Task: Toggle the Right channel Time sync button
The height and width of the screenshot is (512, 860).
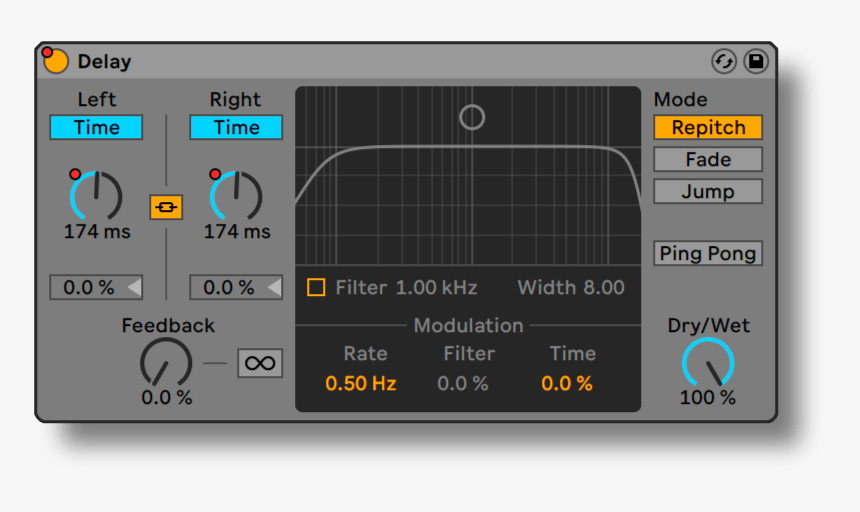Action: click(236, 127)
